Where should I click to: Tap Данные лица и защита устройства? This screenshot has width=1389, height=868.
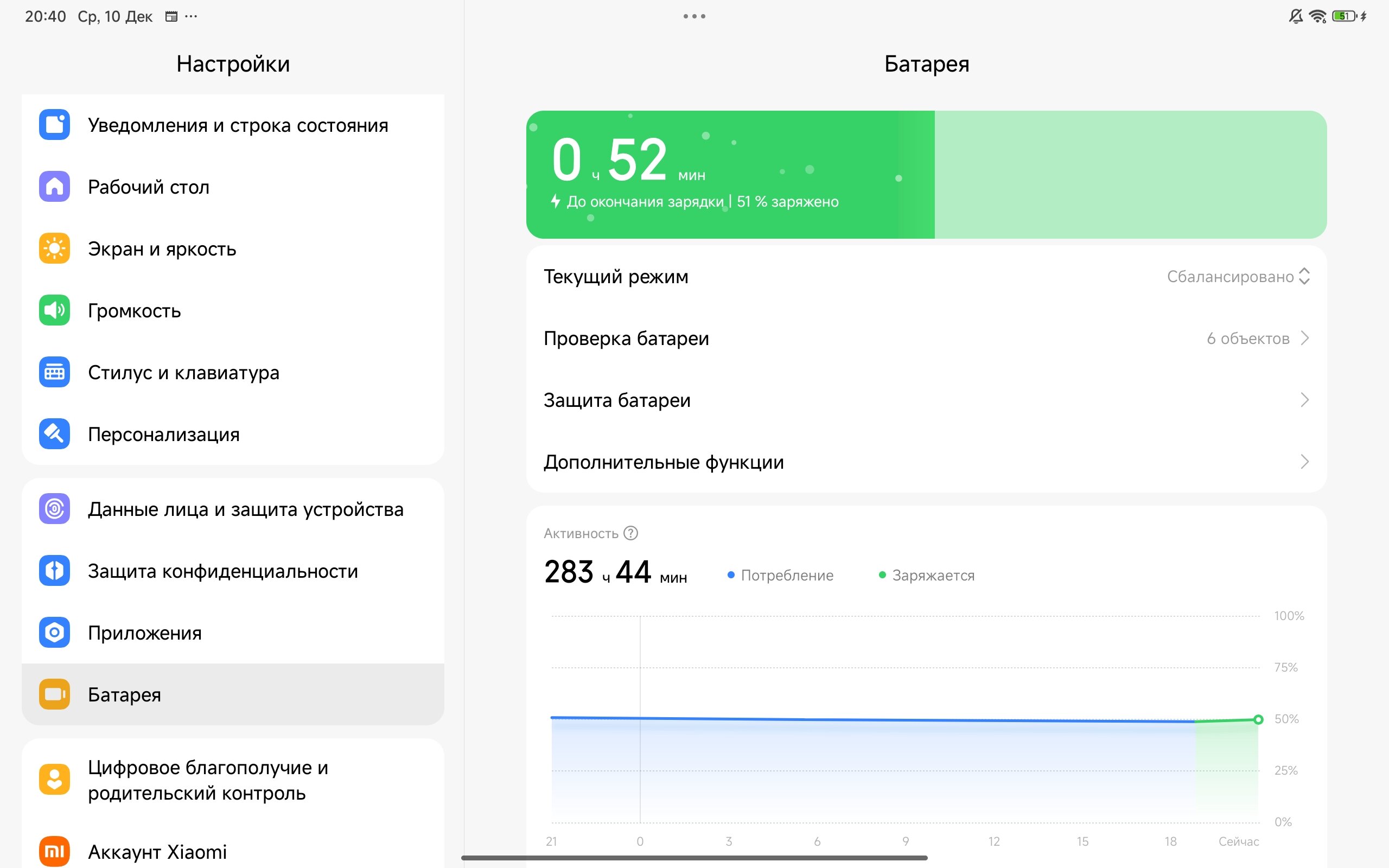pos(246,509)
